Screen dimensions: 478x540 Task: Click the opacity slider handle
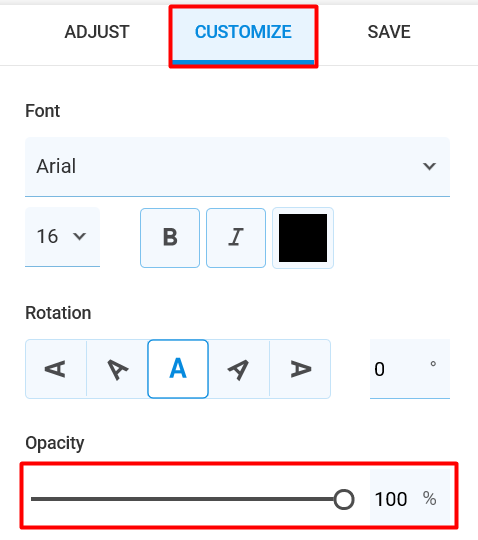coord(344,499)
